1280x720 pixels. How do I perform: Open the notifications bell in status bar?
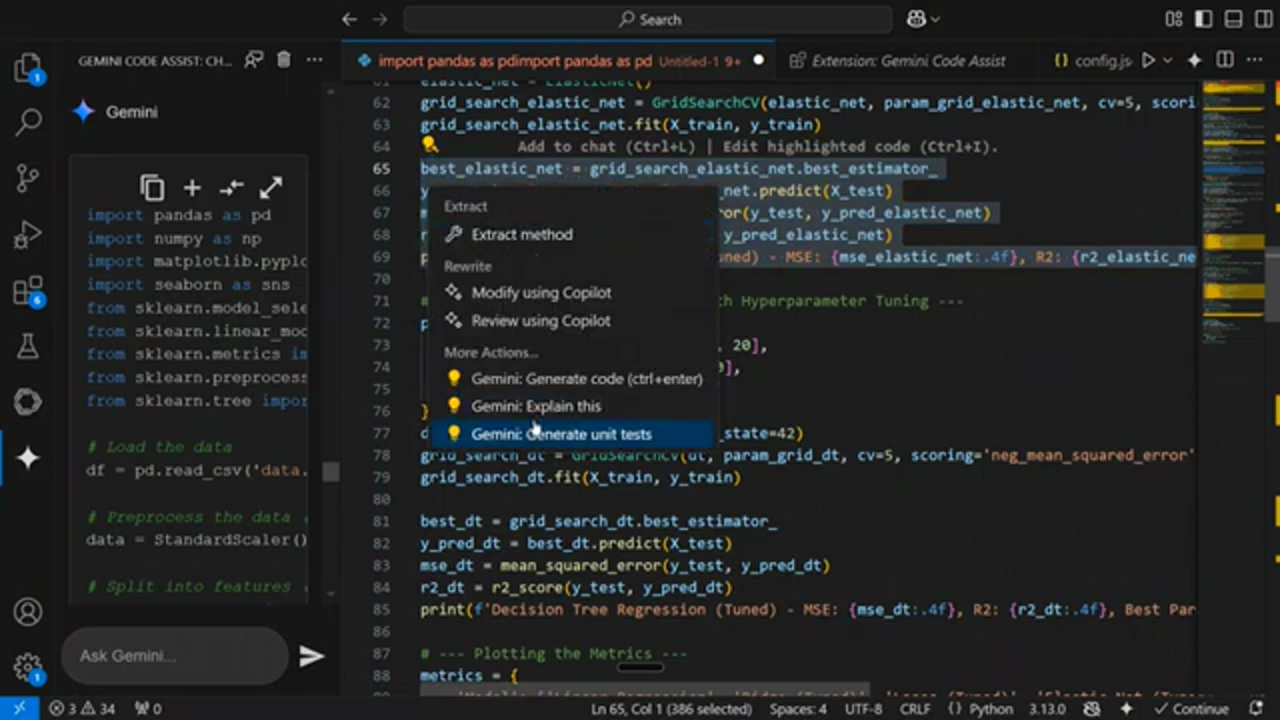[1257, 708]
